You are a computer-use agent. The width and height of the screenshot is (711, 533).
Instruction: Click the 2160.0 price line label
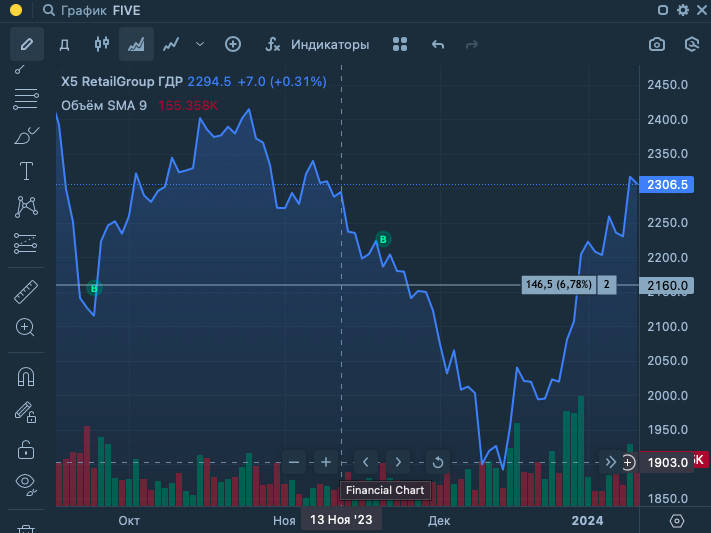pyautogui.click(x=666, y=286)
